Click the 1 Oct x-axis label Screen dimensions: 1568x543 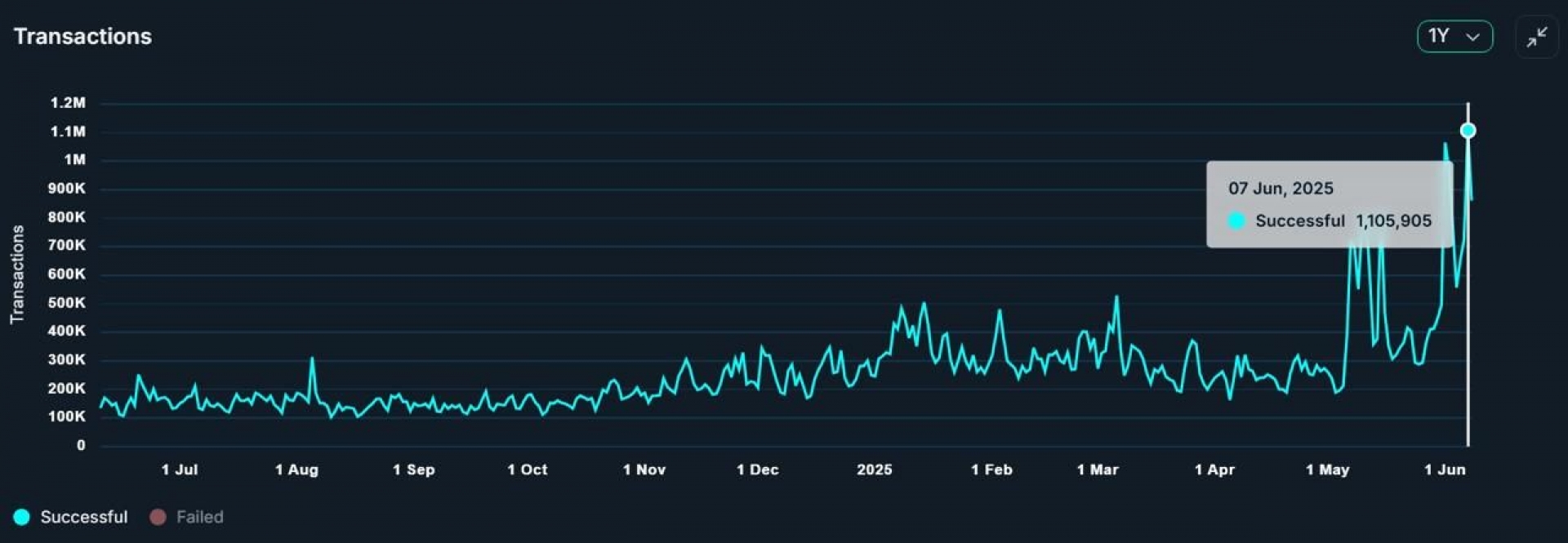pyautogui.click(x=528, y=470)
